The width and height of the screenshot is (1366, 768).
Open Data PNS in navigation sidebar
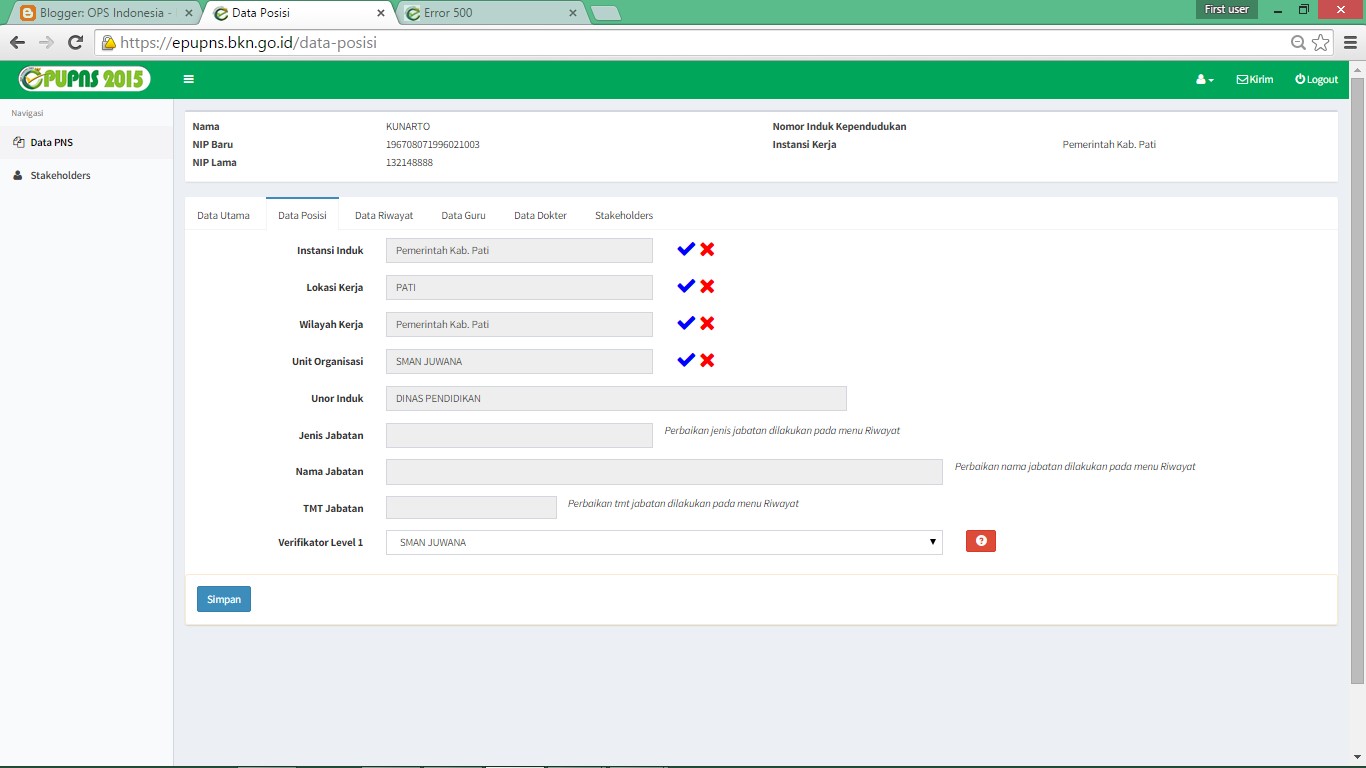click(87, 142)
